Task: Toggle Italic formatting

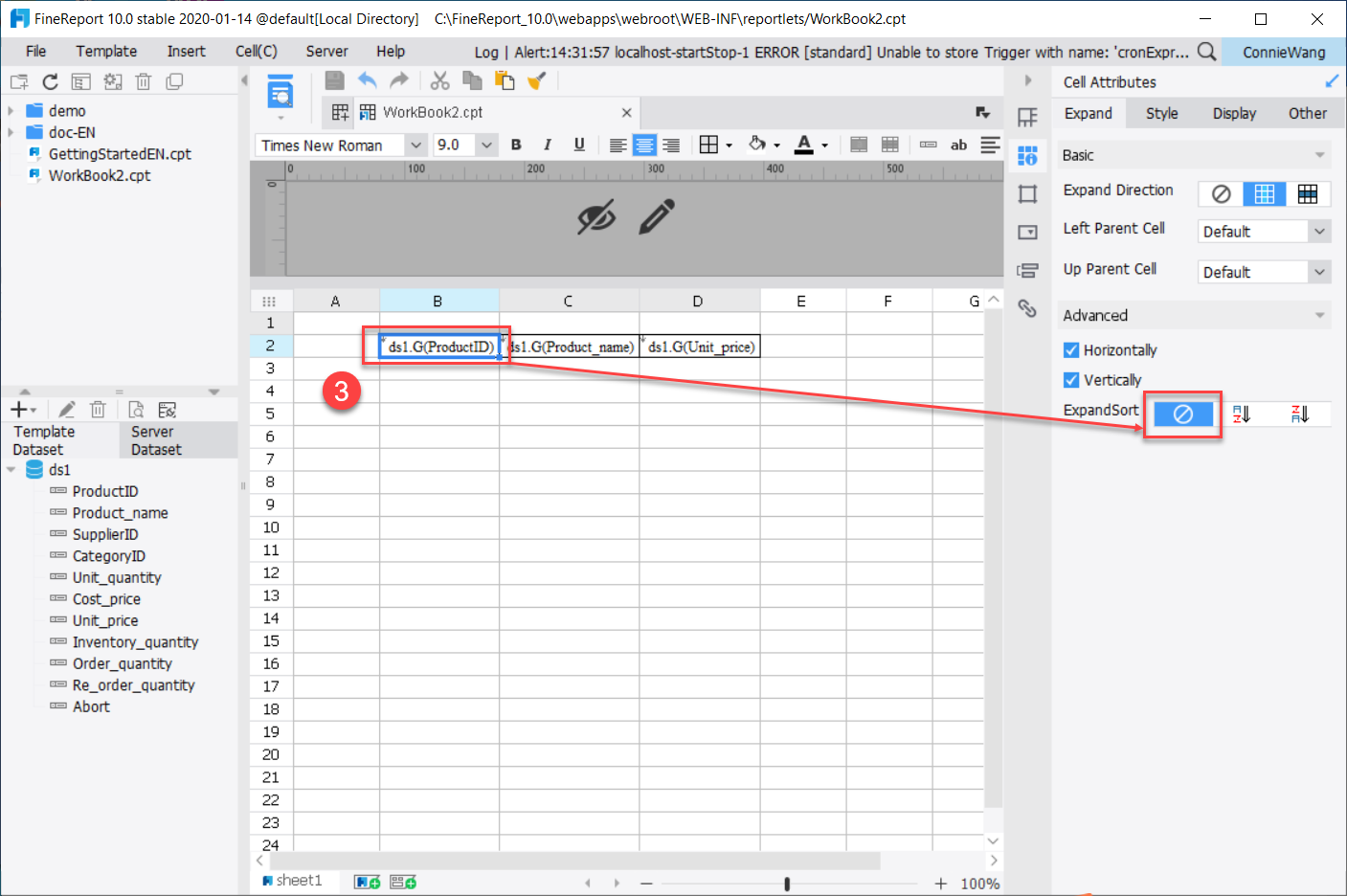Action: (x=548, y=145)
